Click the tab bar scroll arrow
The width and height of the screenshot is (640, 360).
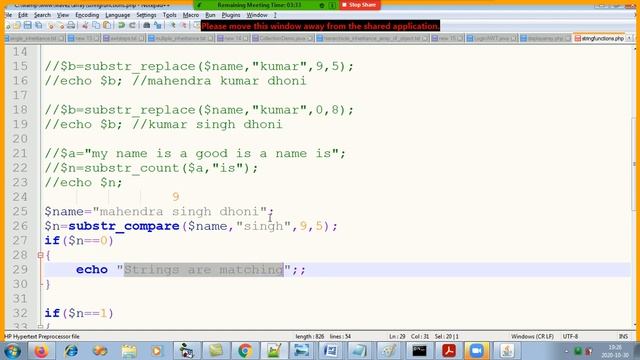[629, 38]
